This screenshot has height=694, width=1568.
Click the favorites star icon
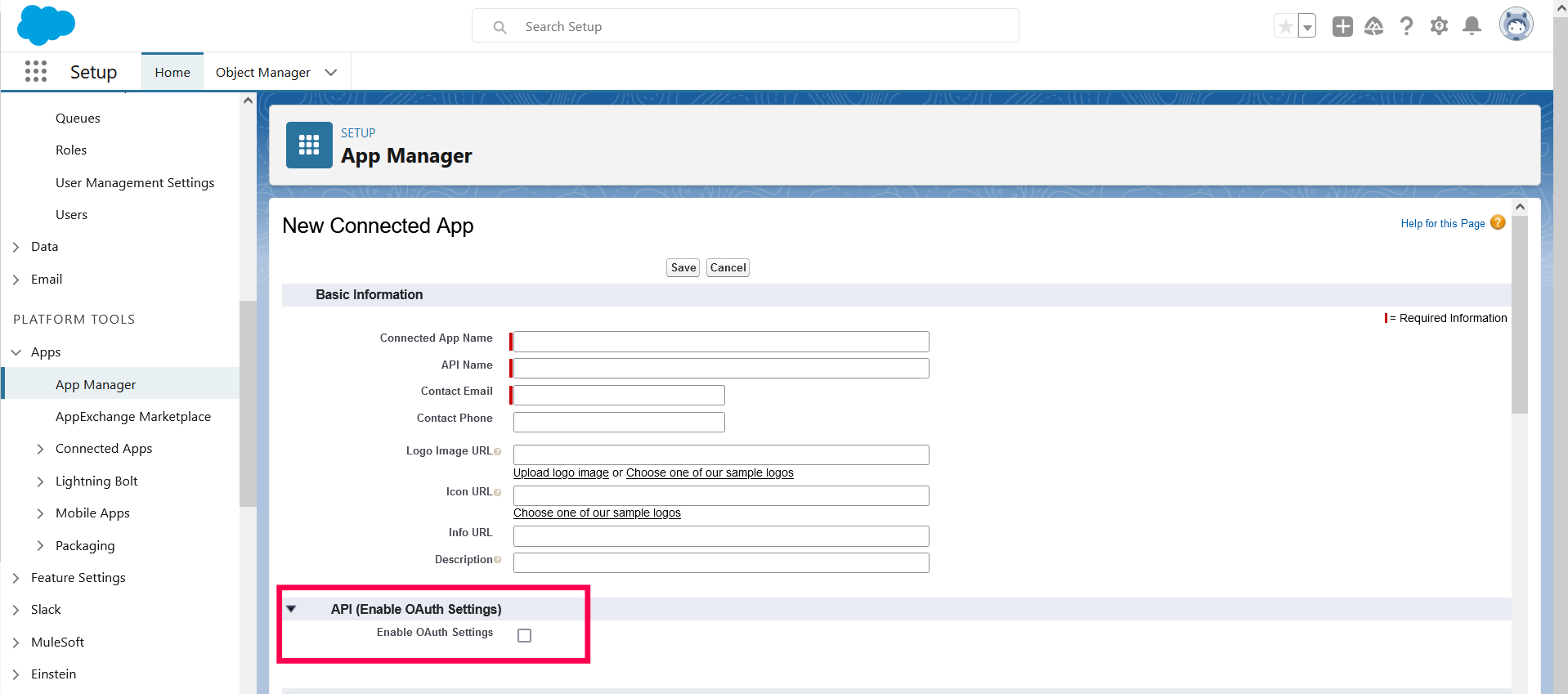(x=1285, y=27)
